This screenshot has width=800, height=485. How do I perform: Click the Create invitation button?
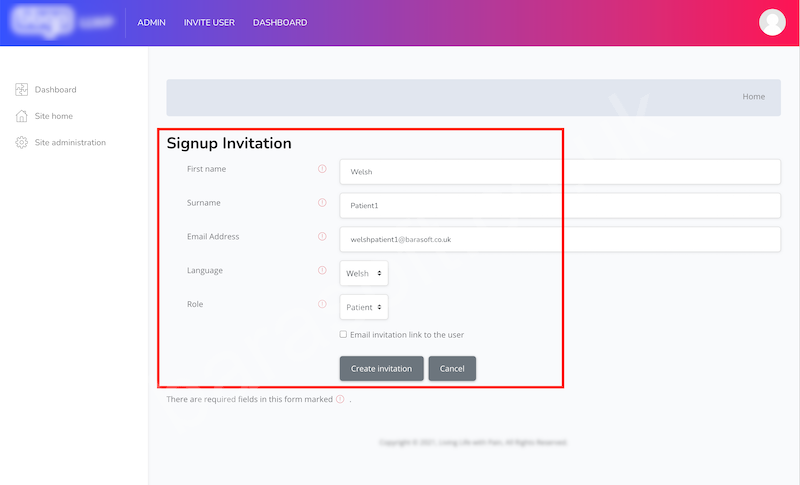point(382,368)
